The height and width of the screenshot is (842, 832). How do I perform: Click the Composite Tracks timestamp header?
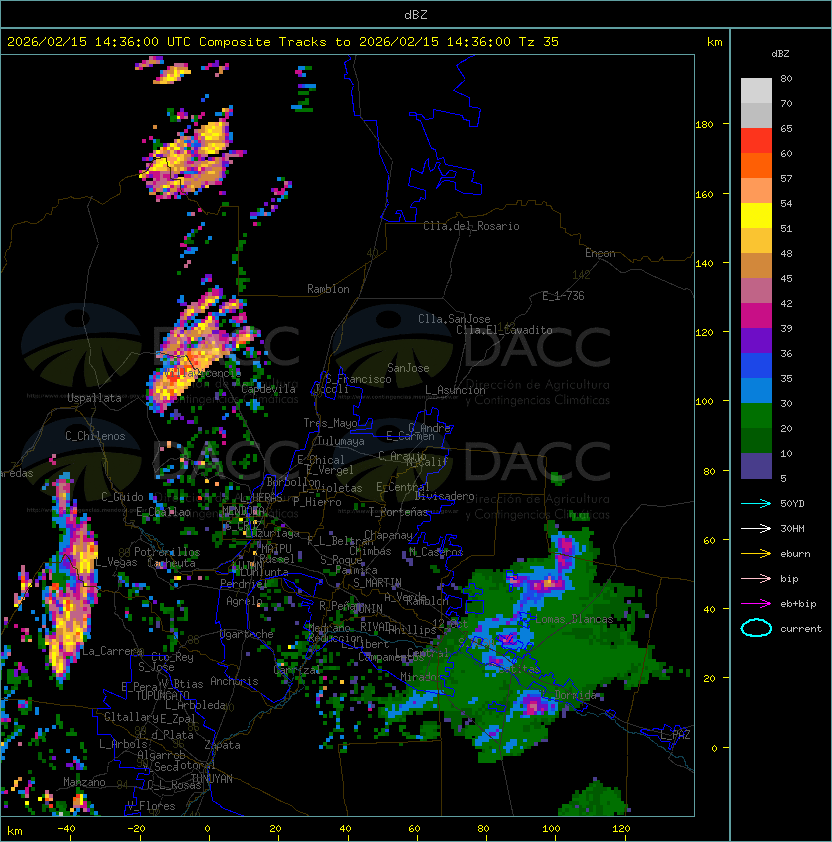[283, 42]
